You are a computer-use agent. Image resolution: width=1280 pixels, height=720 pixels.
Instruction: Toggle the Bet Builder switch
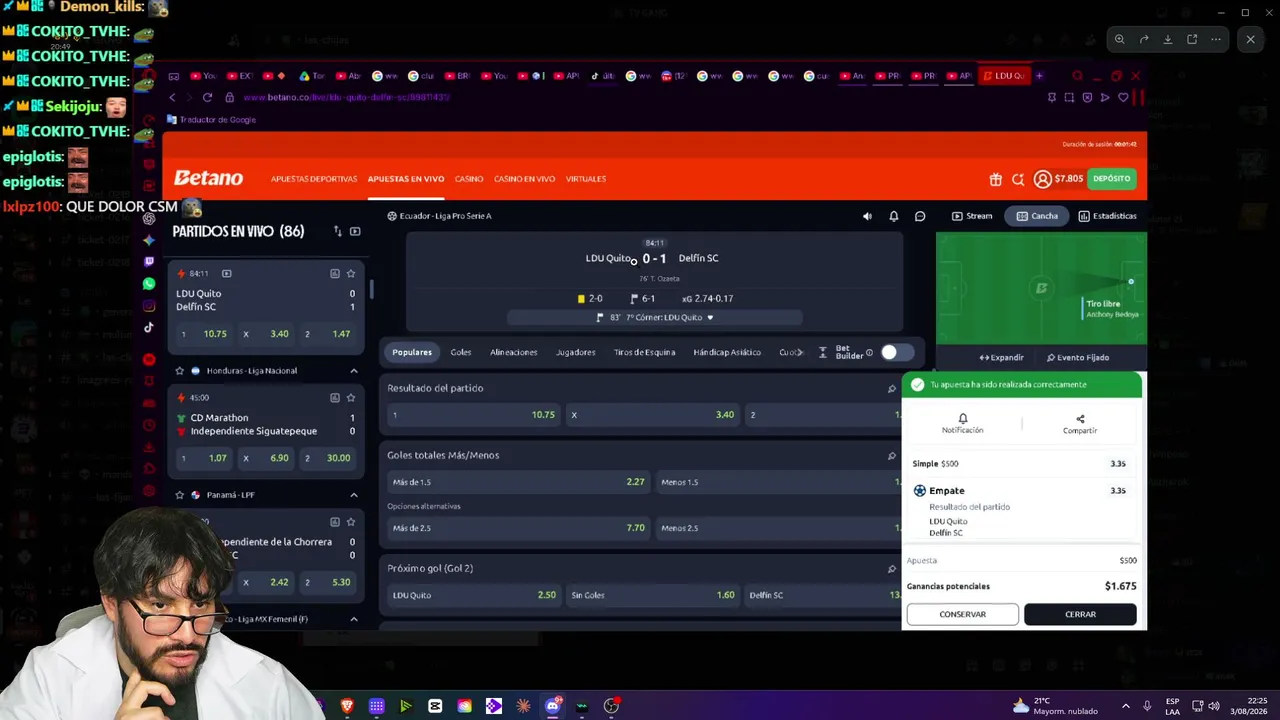tap(896, 352)
